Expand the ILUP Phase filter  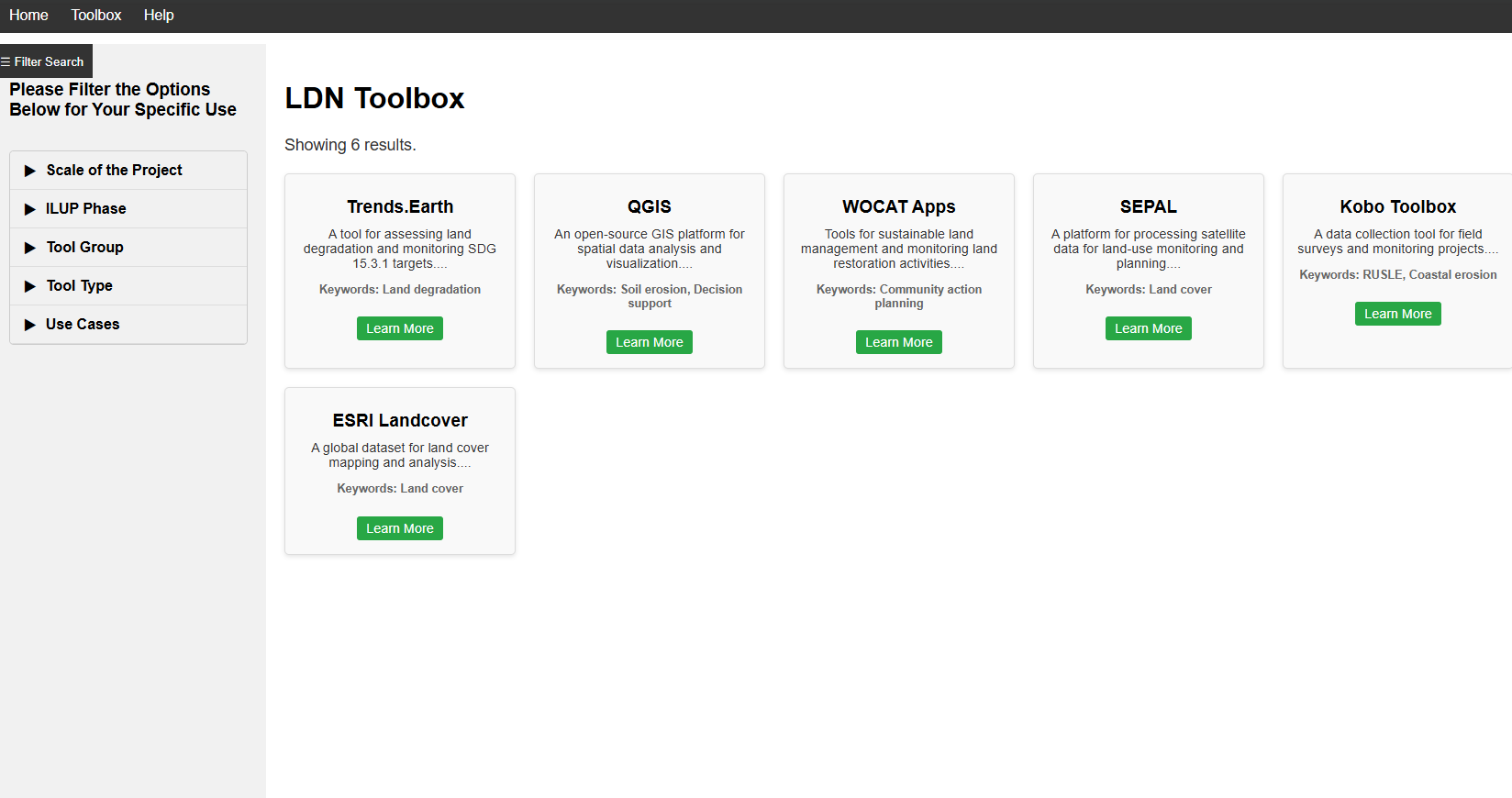point(128,209)
